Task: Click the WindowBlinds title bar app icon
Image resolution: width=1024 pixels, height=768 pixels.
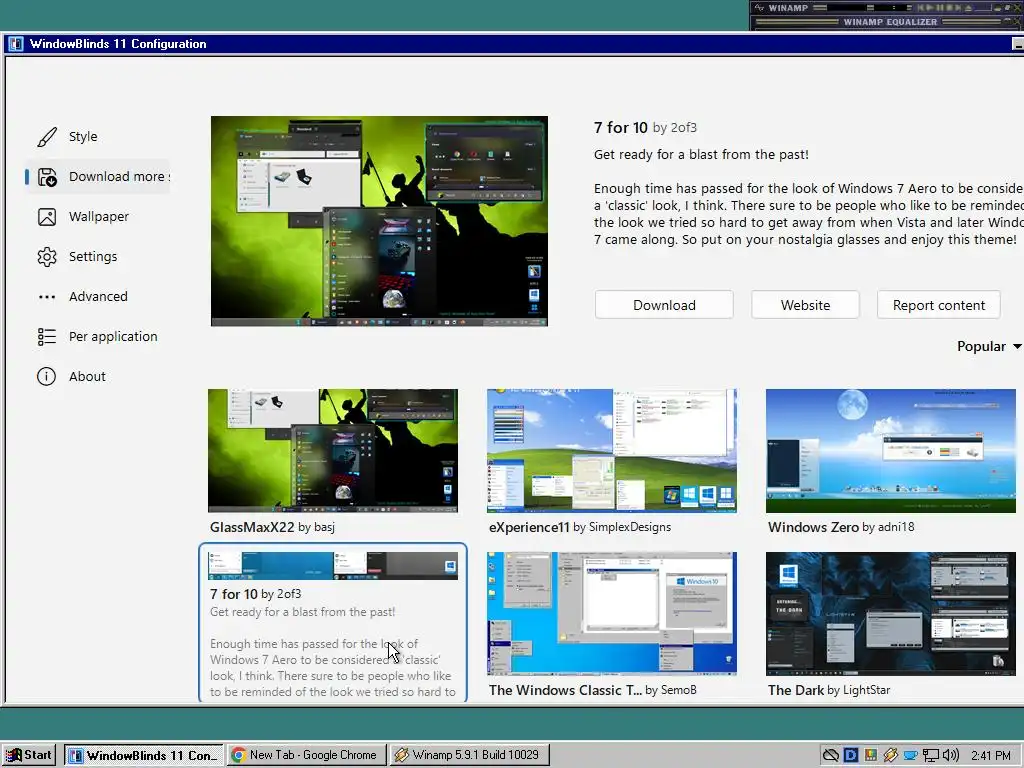Action: click(16, 44)
